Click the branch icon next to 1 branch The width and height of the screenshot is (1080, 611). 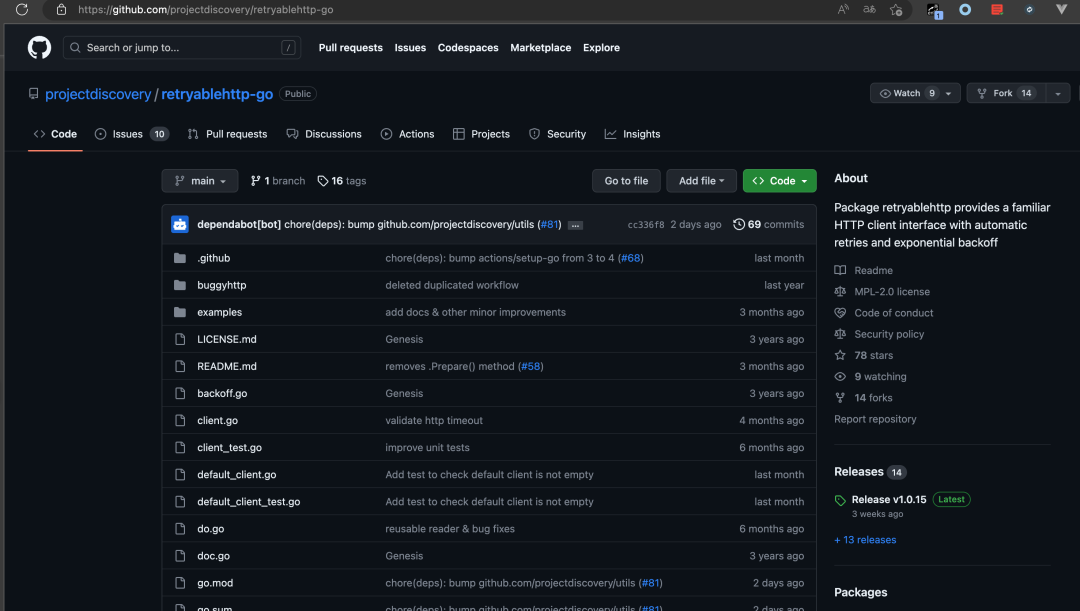point(256,181)
